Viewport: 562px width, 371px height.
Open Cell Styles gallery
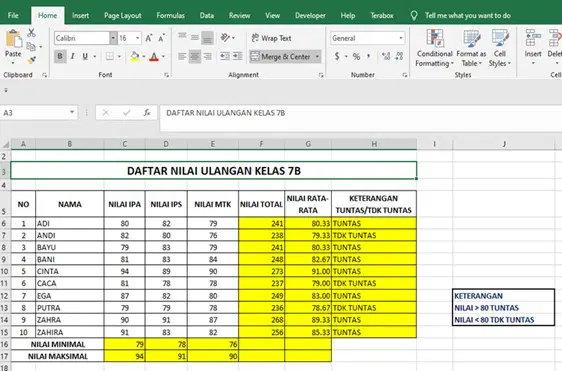click(x=500, y=48)
